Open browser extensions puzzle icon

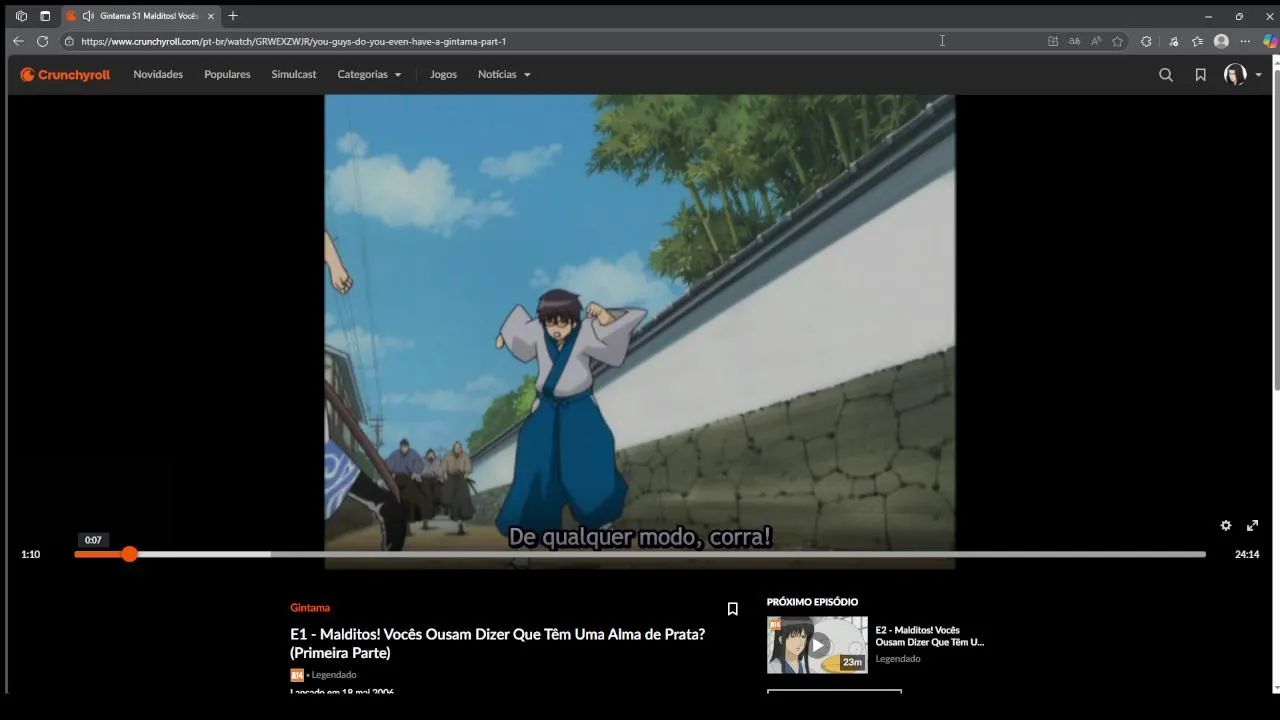pyautogui.click(x=1146, y=41)
